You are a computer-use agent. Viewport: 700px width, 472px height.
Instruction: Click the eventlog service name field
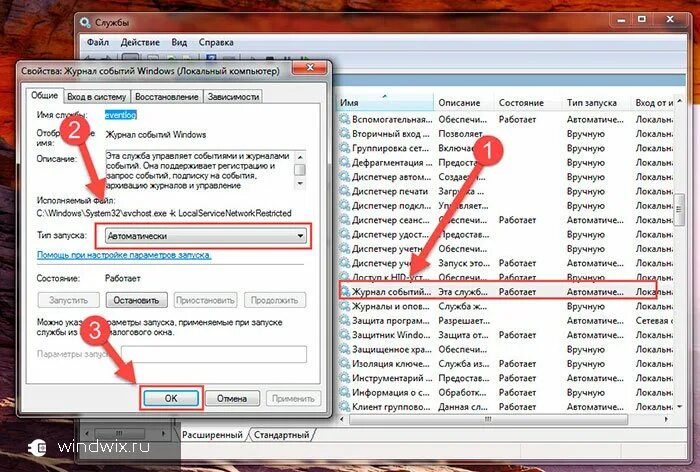pyautogui.click(x=121, y=115)
